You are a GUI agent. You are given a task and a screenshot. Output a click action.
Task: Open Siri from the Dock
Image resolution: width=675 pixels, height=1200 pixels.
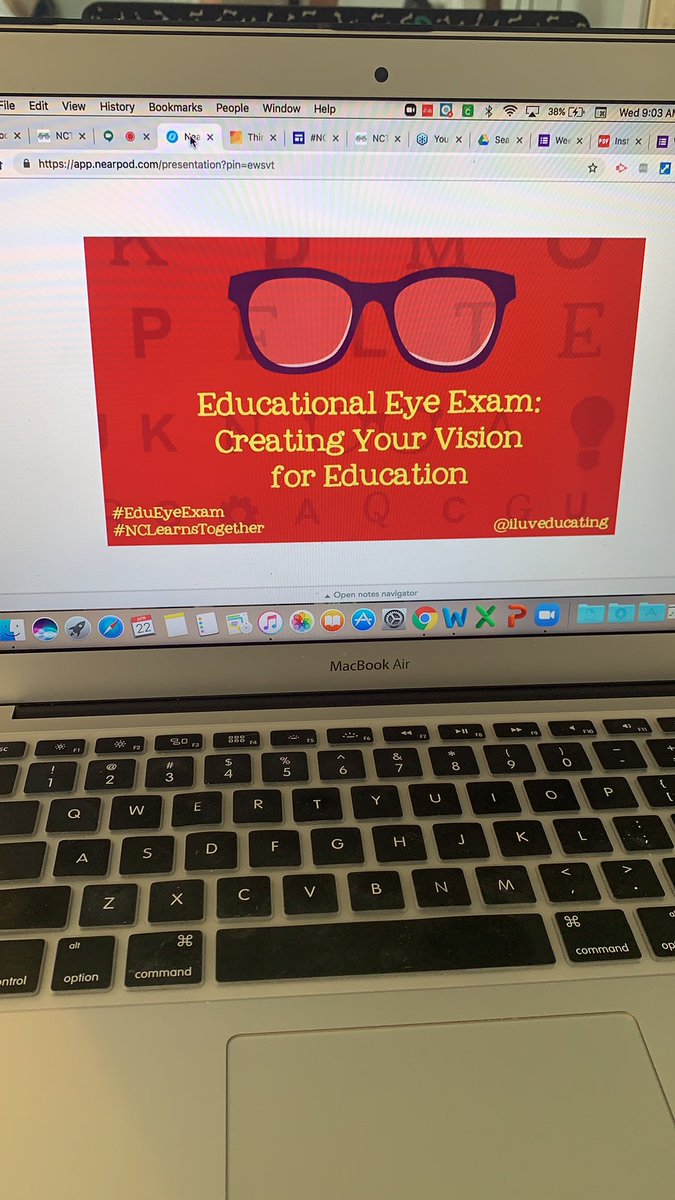coord(44,627)
